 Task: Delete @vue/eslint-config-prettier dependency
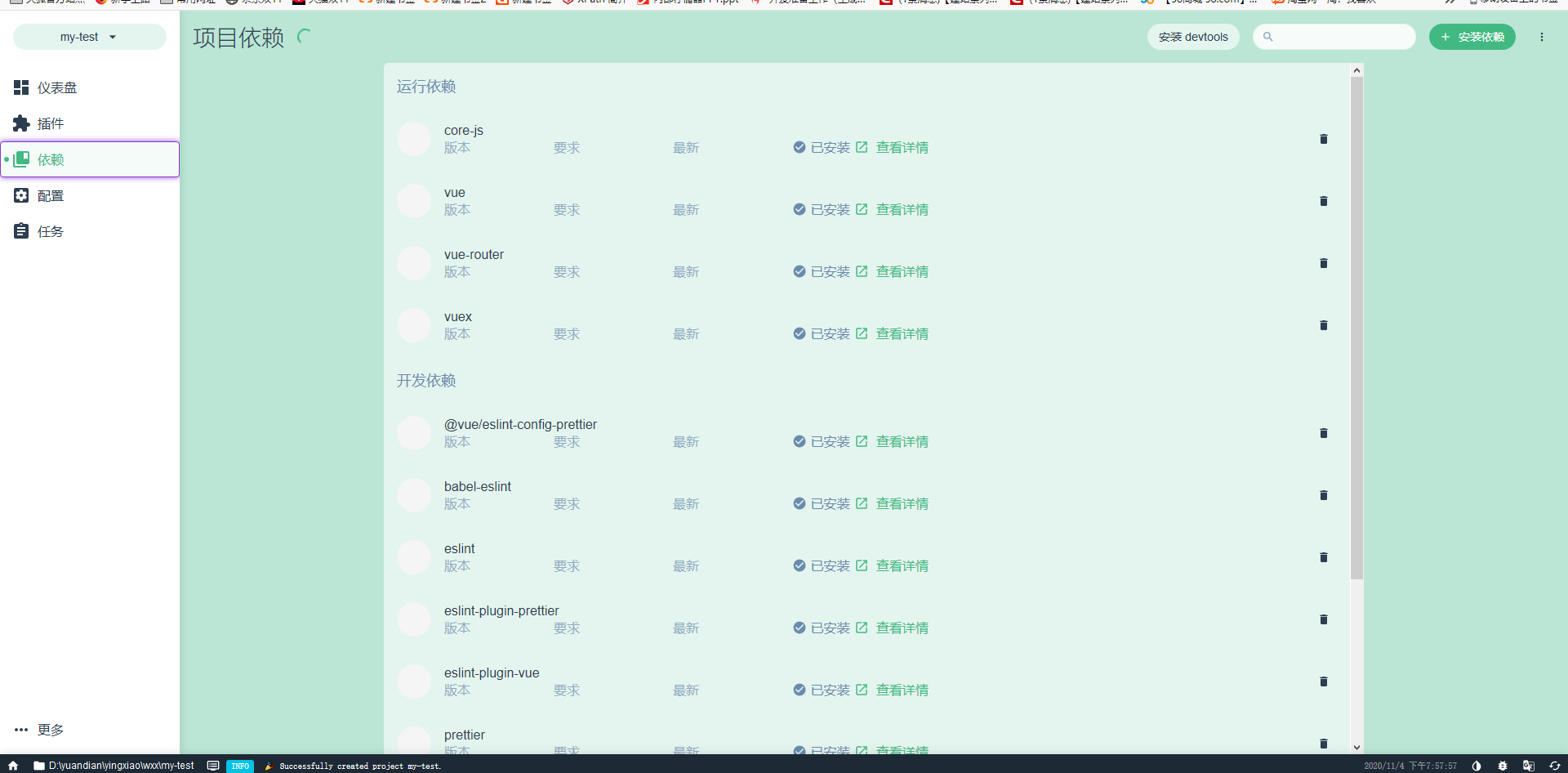pyautogui.click(x=1324, y=433)
